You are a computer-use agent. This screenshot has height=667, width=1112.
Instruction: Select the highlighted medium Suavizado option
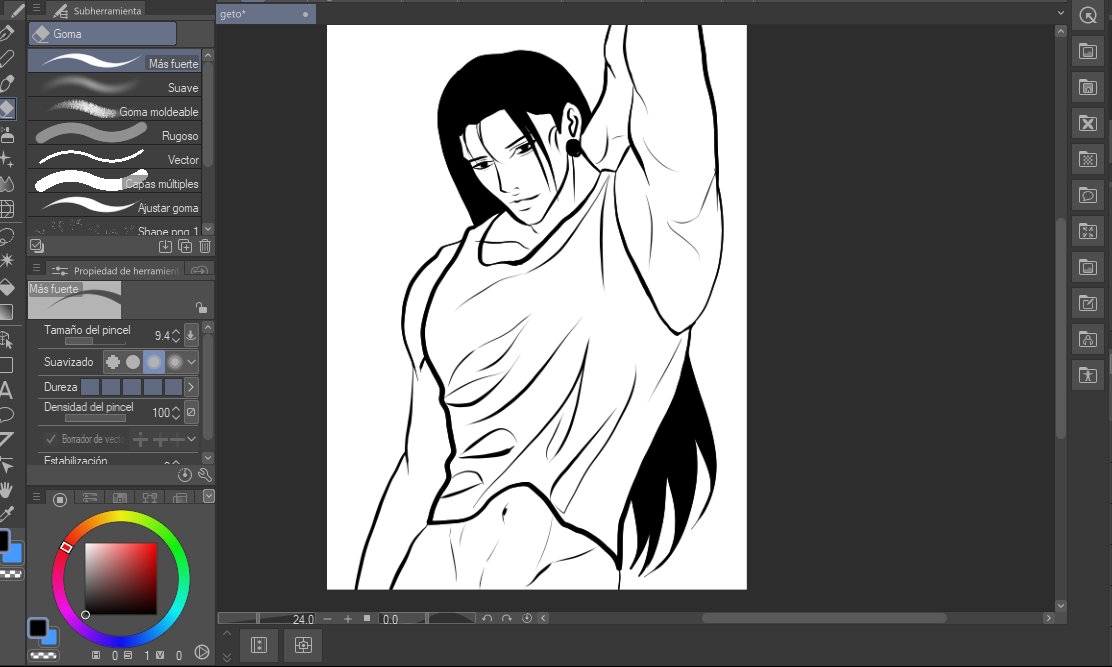(x=153, y=361)
